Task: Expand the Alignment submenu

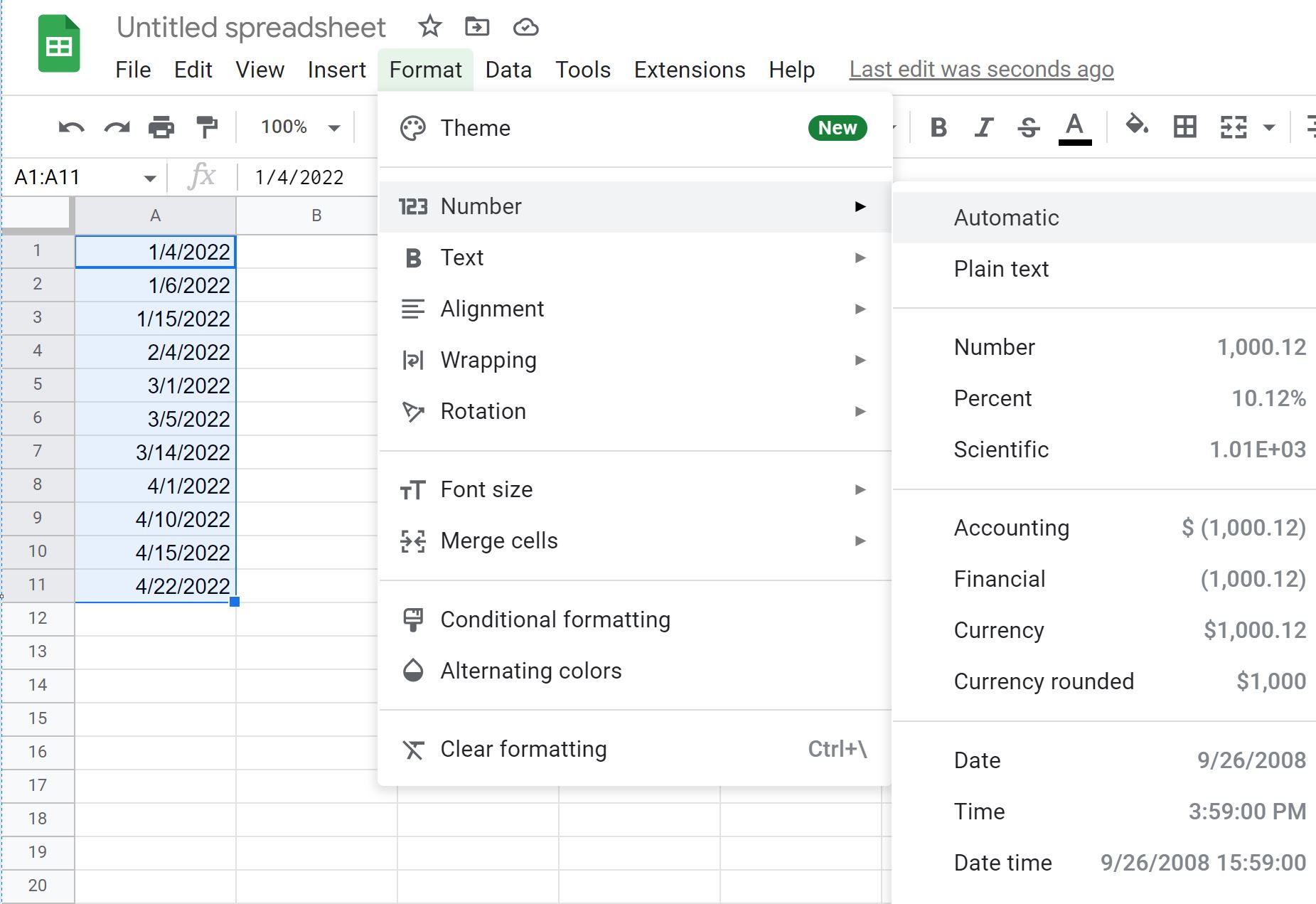Action: (x=635, y=309)
